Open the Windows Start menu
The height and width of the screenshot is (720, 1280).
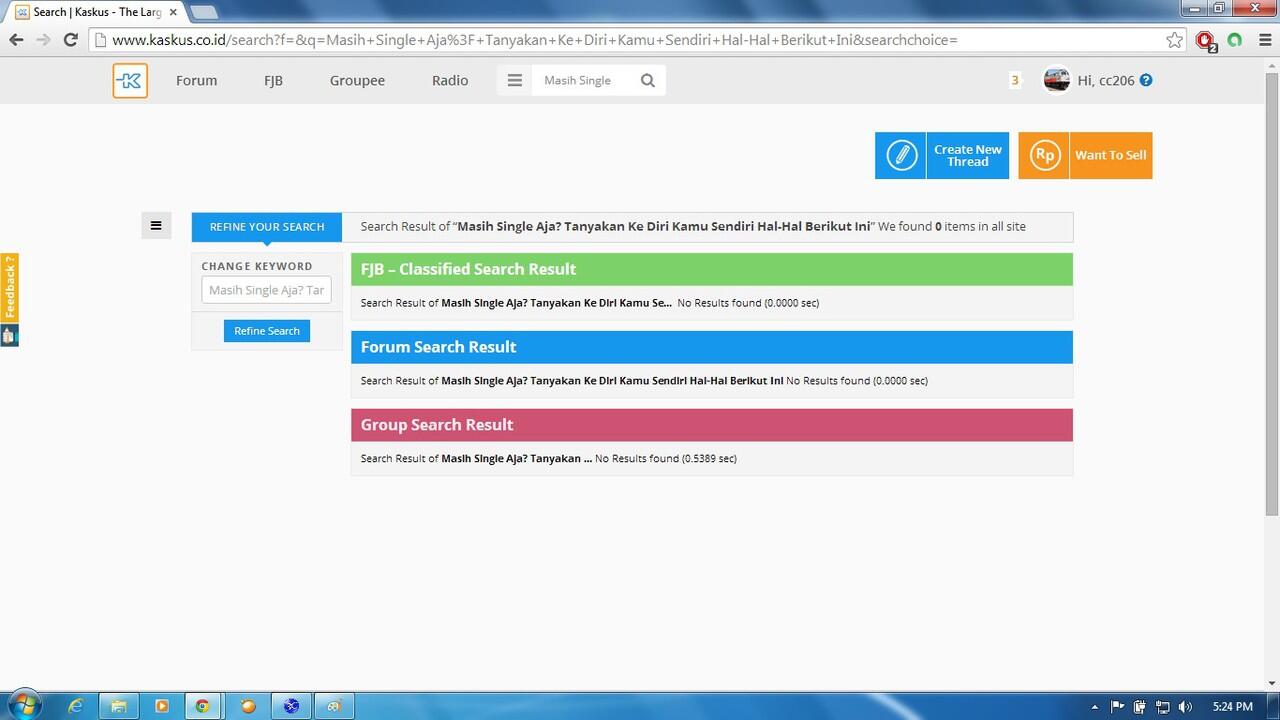click(24, 705)
